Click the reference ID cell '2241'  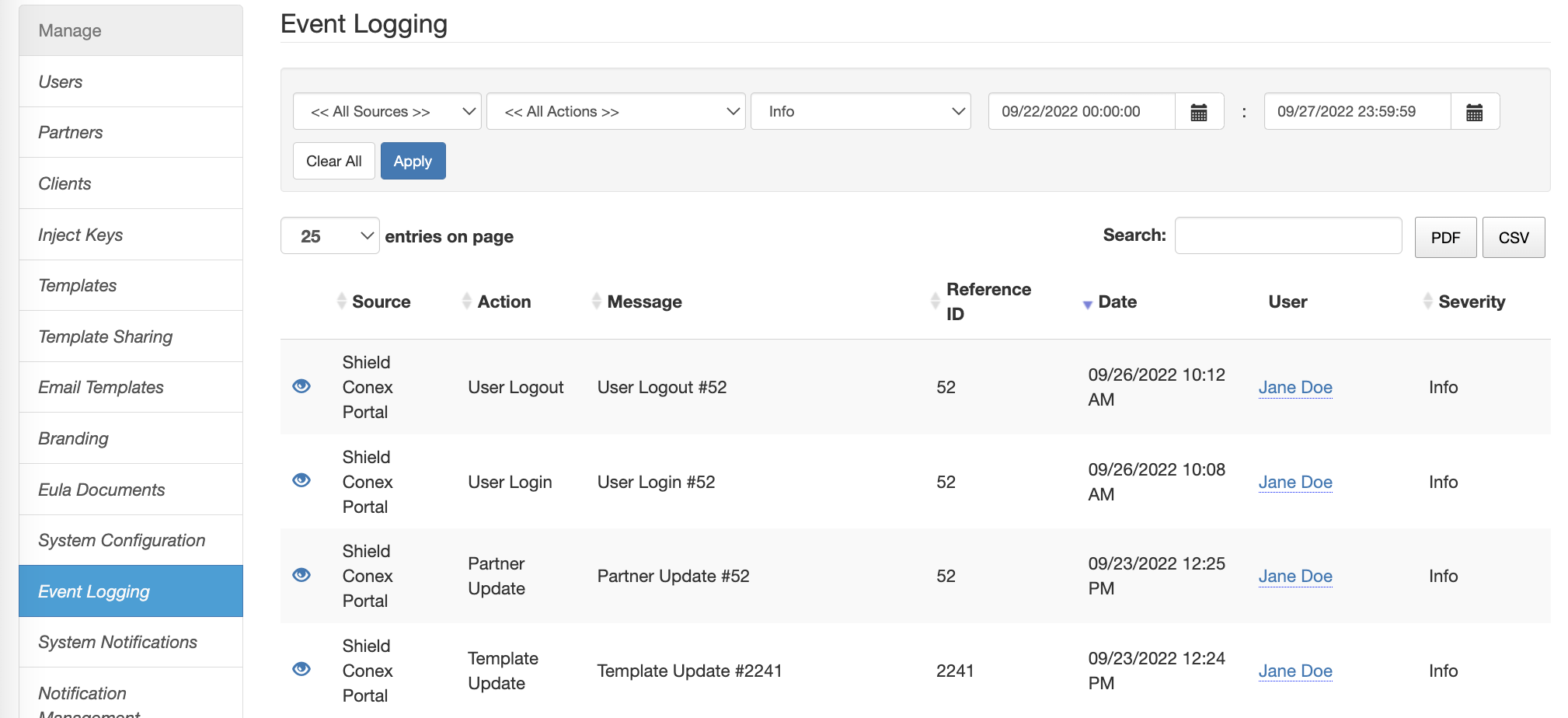[955, 671]
